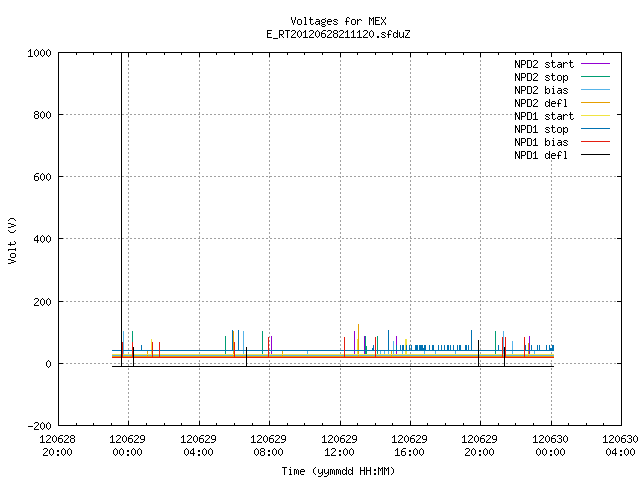Click the black NPD1 defl baseline below zero
This screenshot has height=480, width=640.
pyautogui.click(x=333, y=366)
